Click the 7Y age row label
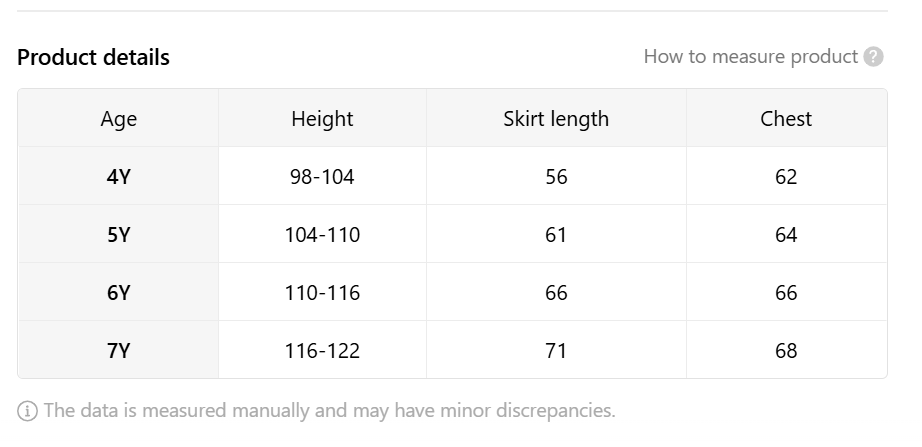The width and height of the screenshot is (922, 447). pos(118,351)
